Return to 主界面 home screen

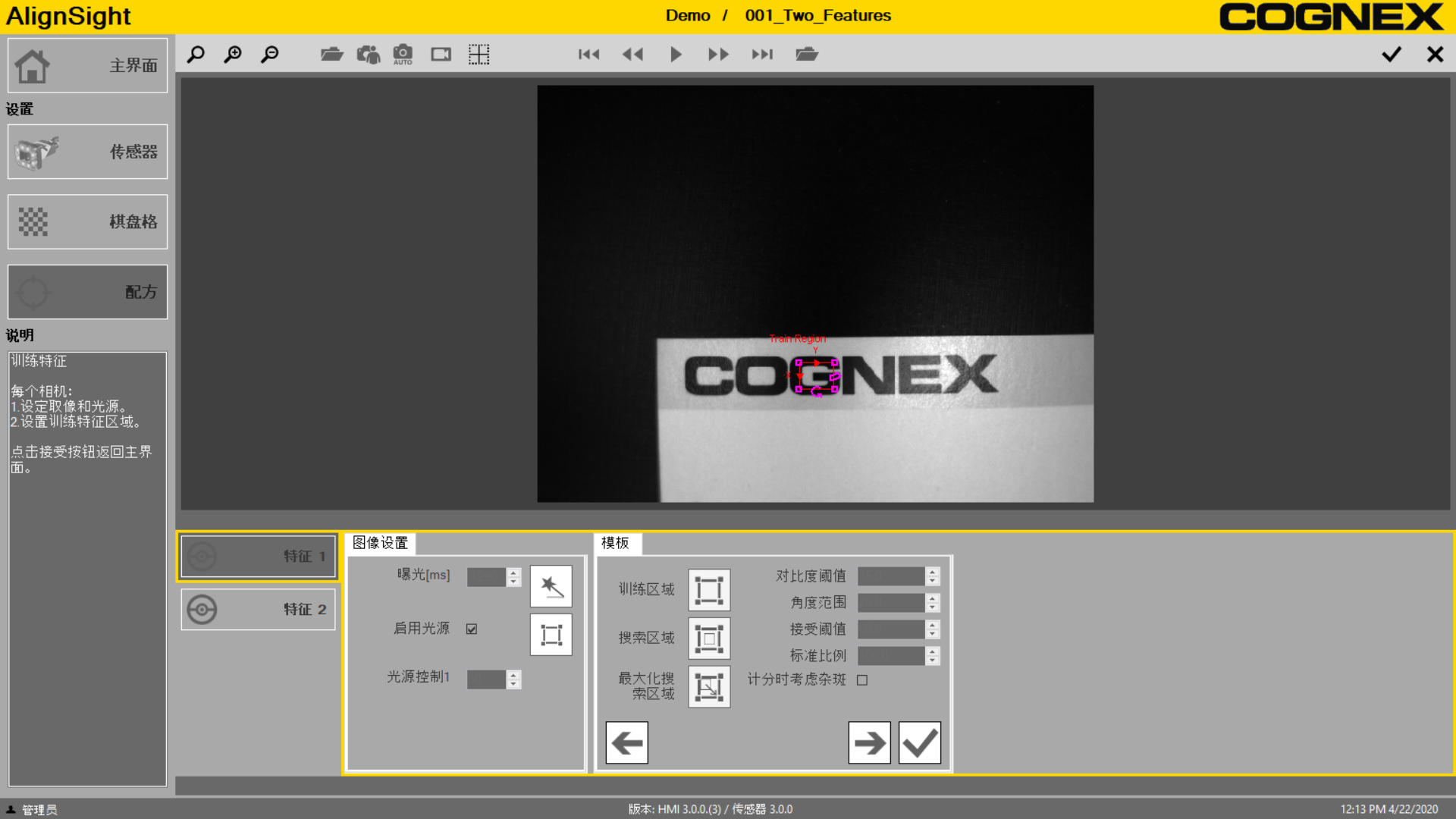87,66
